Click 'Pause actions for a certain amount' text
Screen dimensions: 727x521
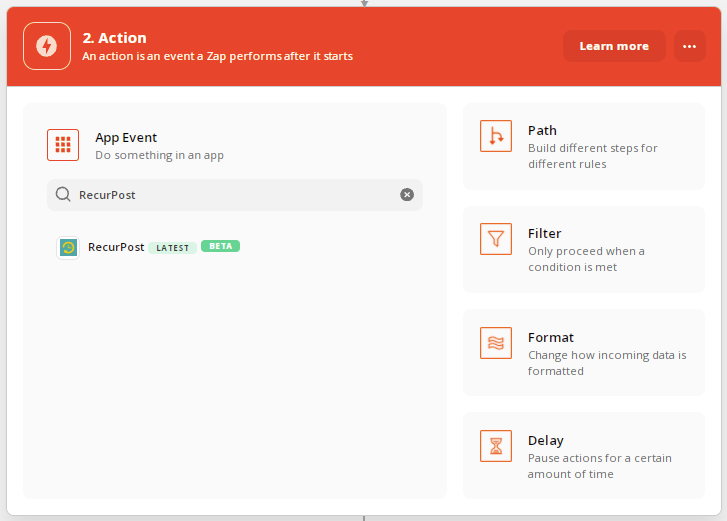click(x=599, y=466)
